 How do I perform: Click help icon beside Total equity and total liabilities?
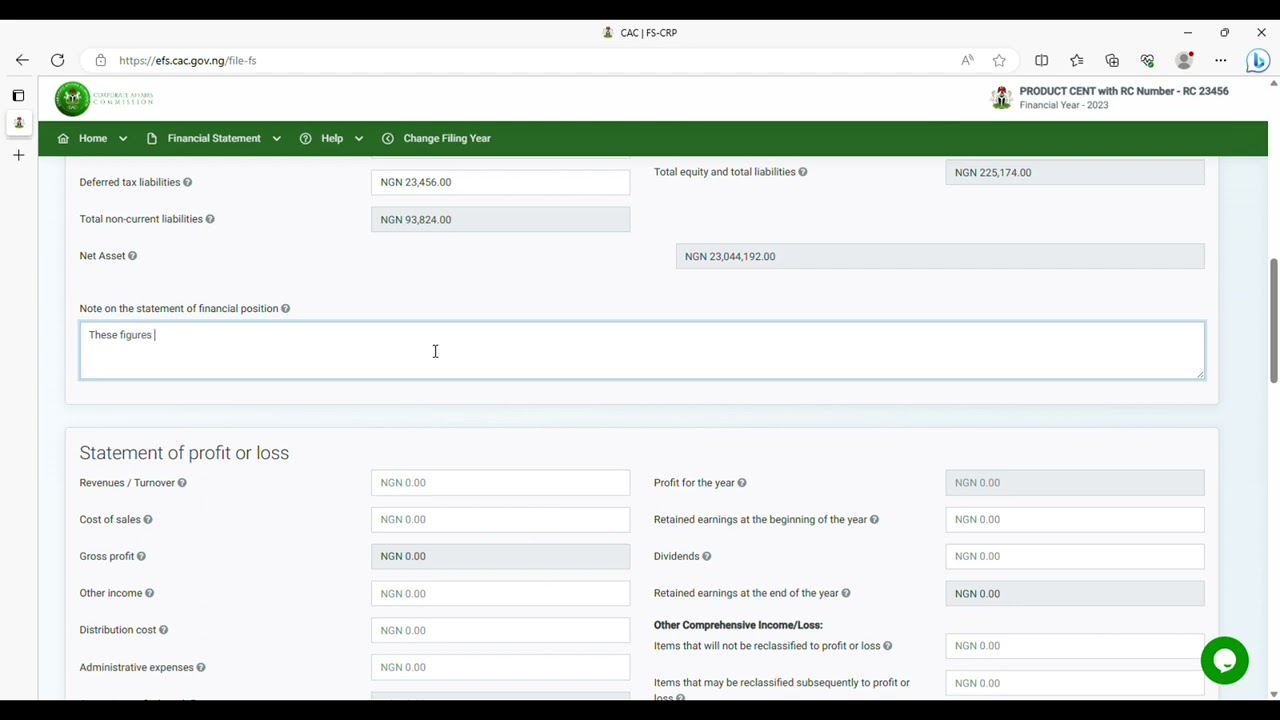802,172
